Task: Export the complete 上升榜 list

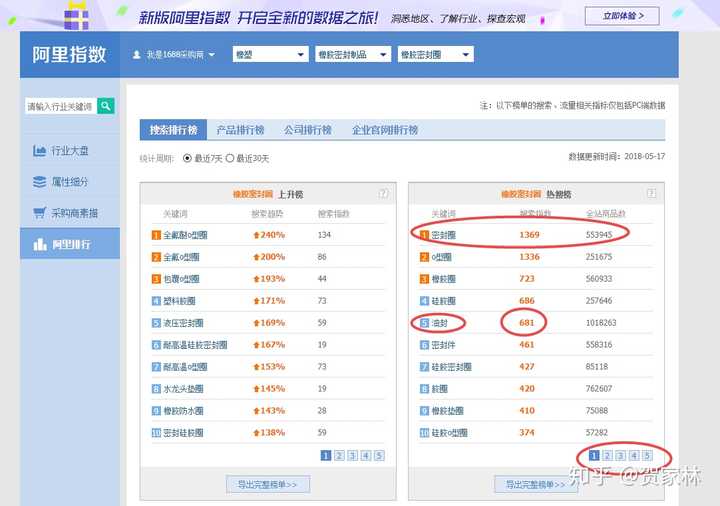Action: pos(268,484)
